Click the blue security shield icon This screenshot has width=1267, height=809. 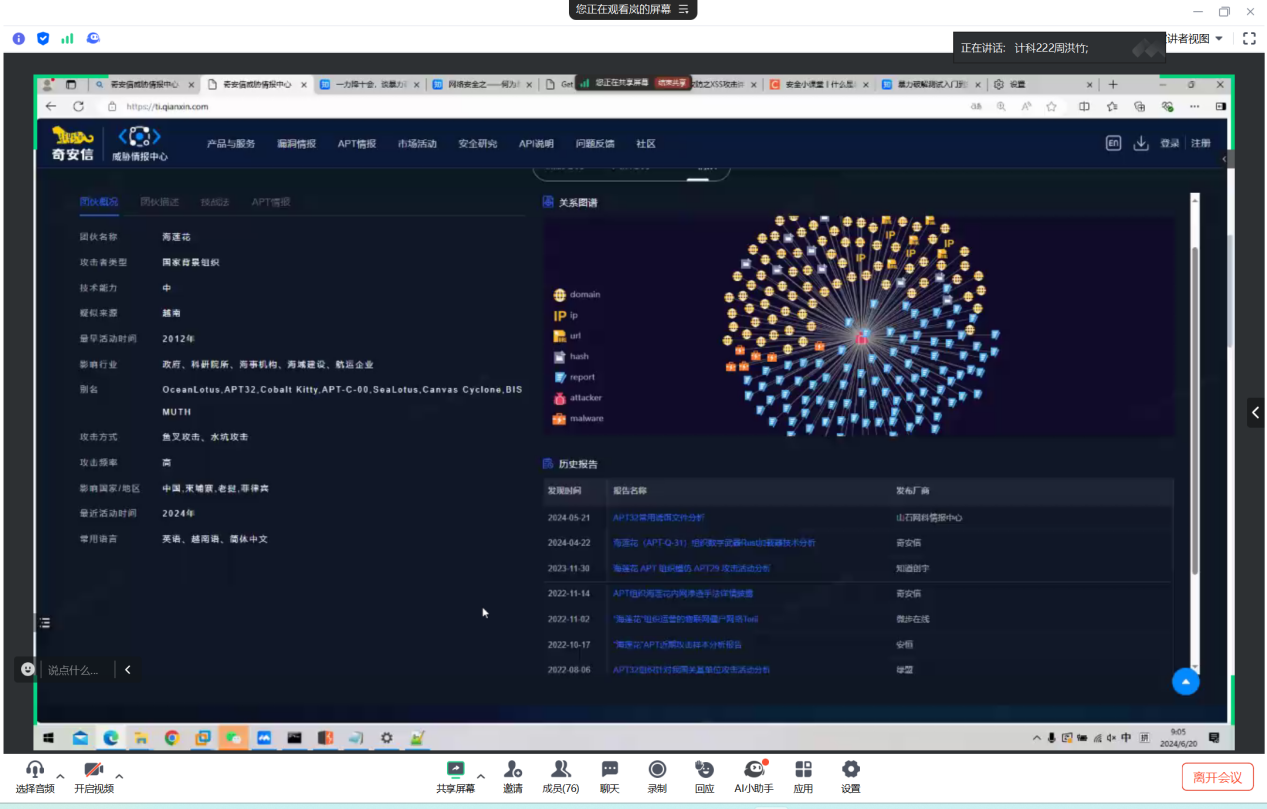click(43, 39)
